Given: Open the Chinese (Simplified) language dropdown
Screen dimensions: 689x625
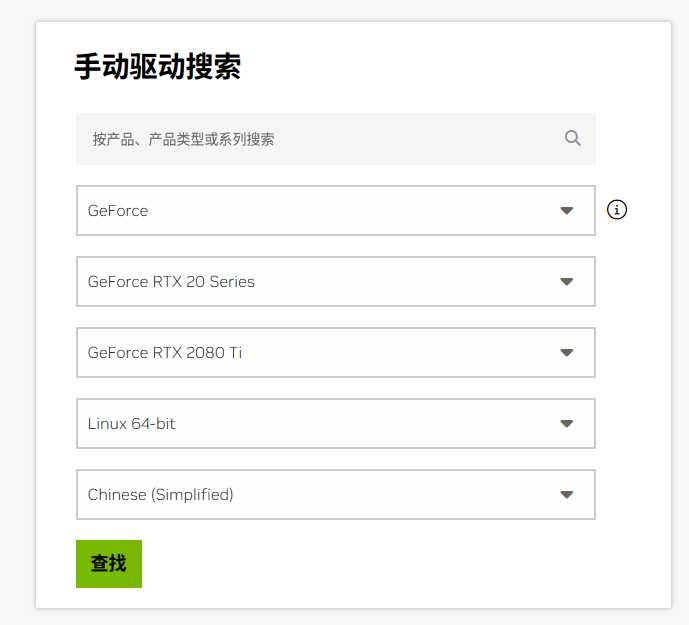Looking at the screenshot, I should coord(336,495).
